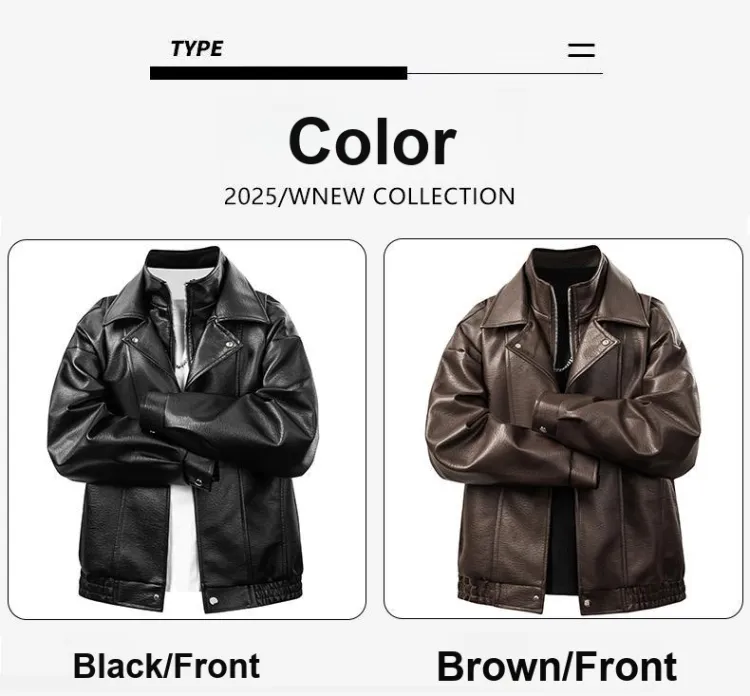Click the thin line right of the bar

(505, 74)
